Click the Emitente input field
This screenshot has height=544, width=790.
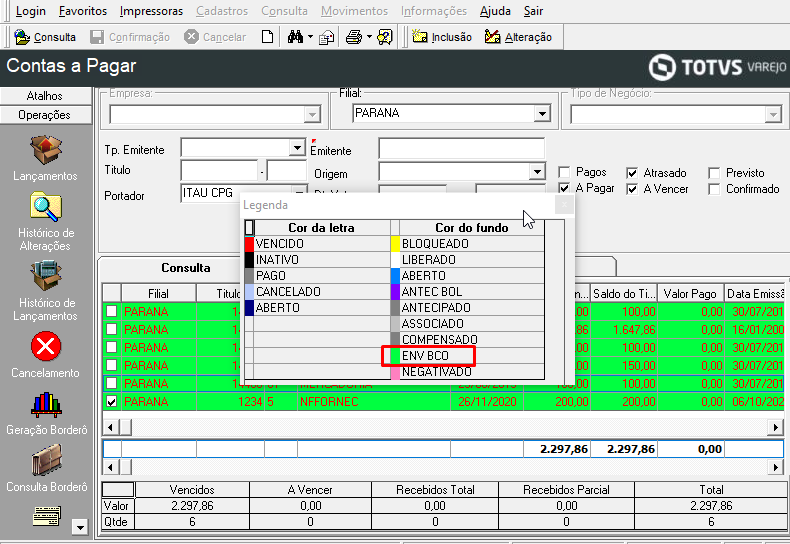(x=462, y=149)
